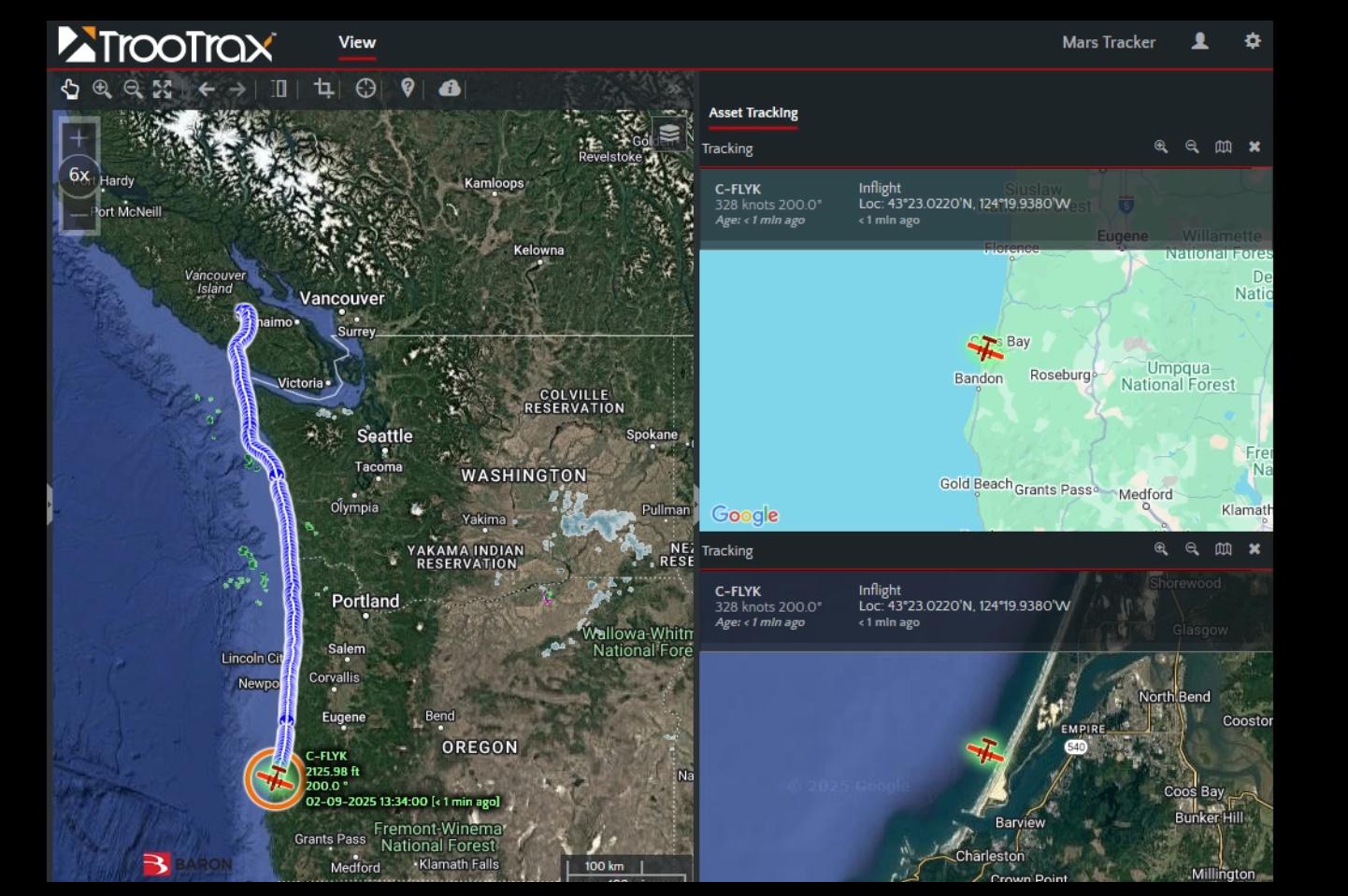Click the Inflight status in road-map panel
The width and height of the screenshot is (1348, 896).
(880, 188)
